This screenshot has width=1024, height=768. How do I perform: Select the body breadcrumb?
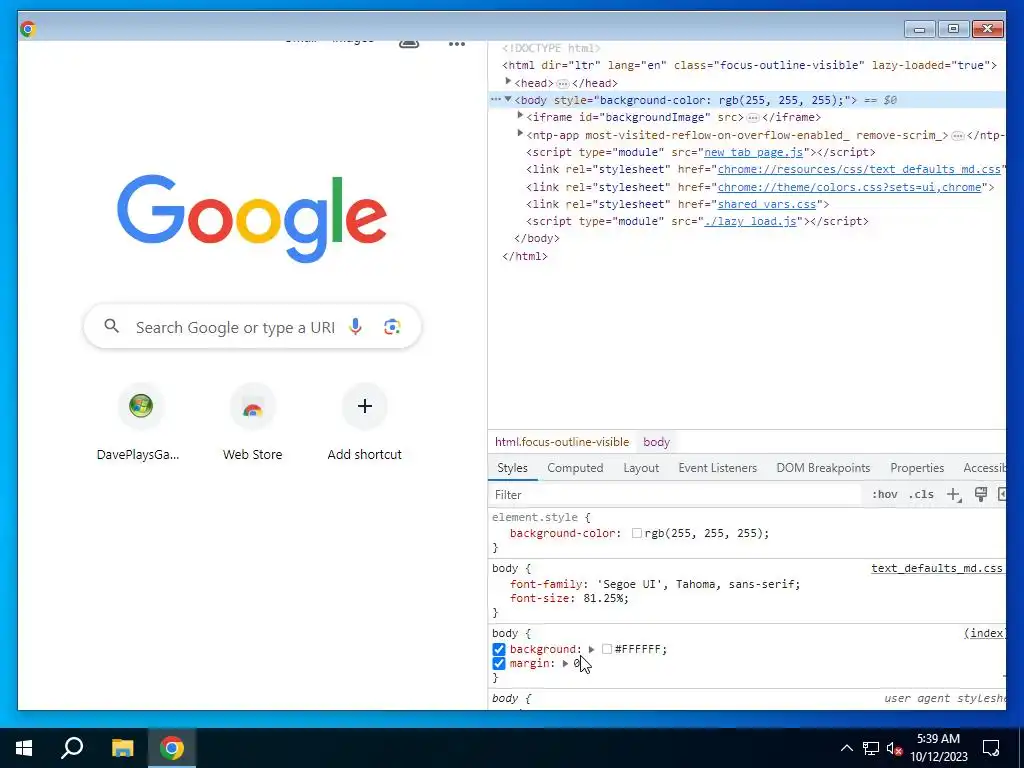click(656, 442)
